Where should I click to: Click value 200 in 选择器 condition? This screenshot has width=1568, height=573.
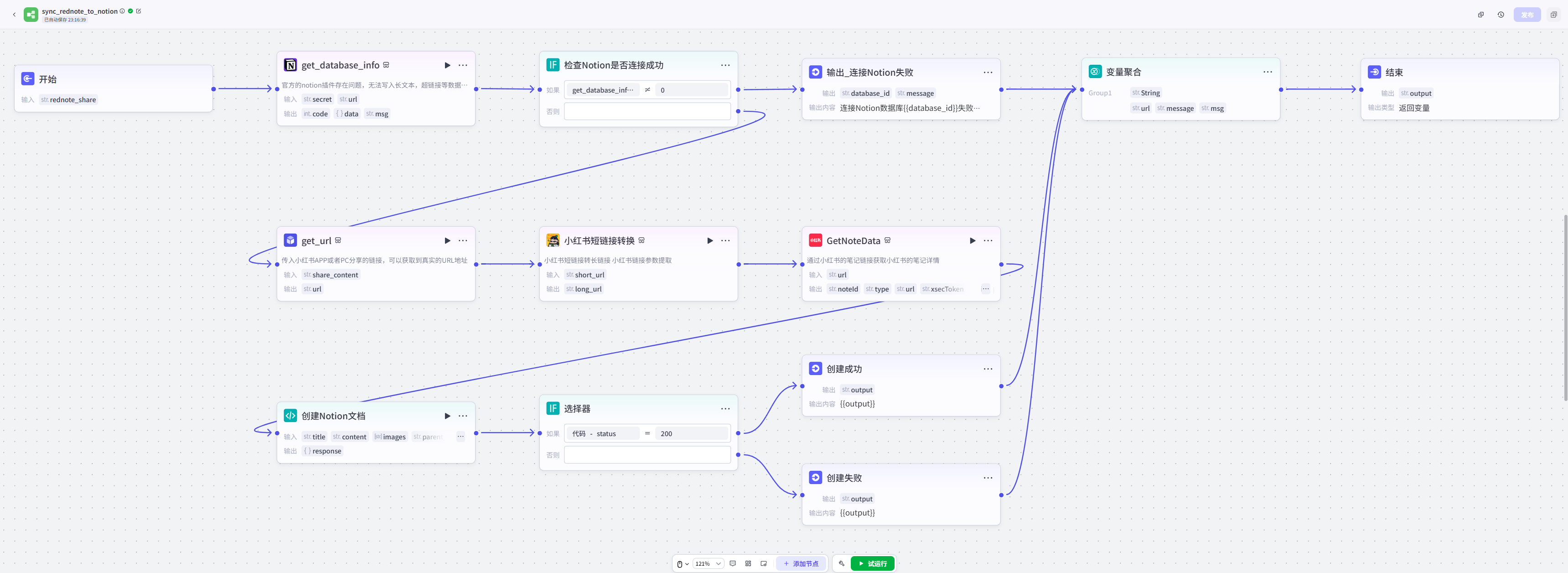coord(692,433)
